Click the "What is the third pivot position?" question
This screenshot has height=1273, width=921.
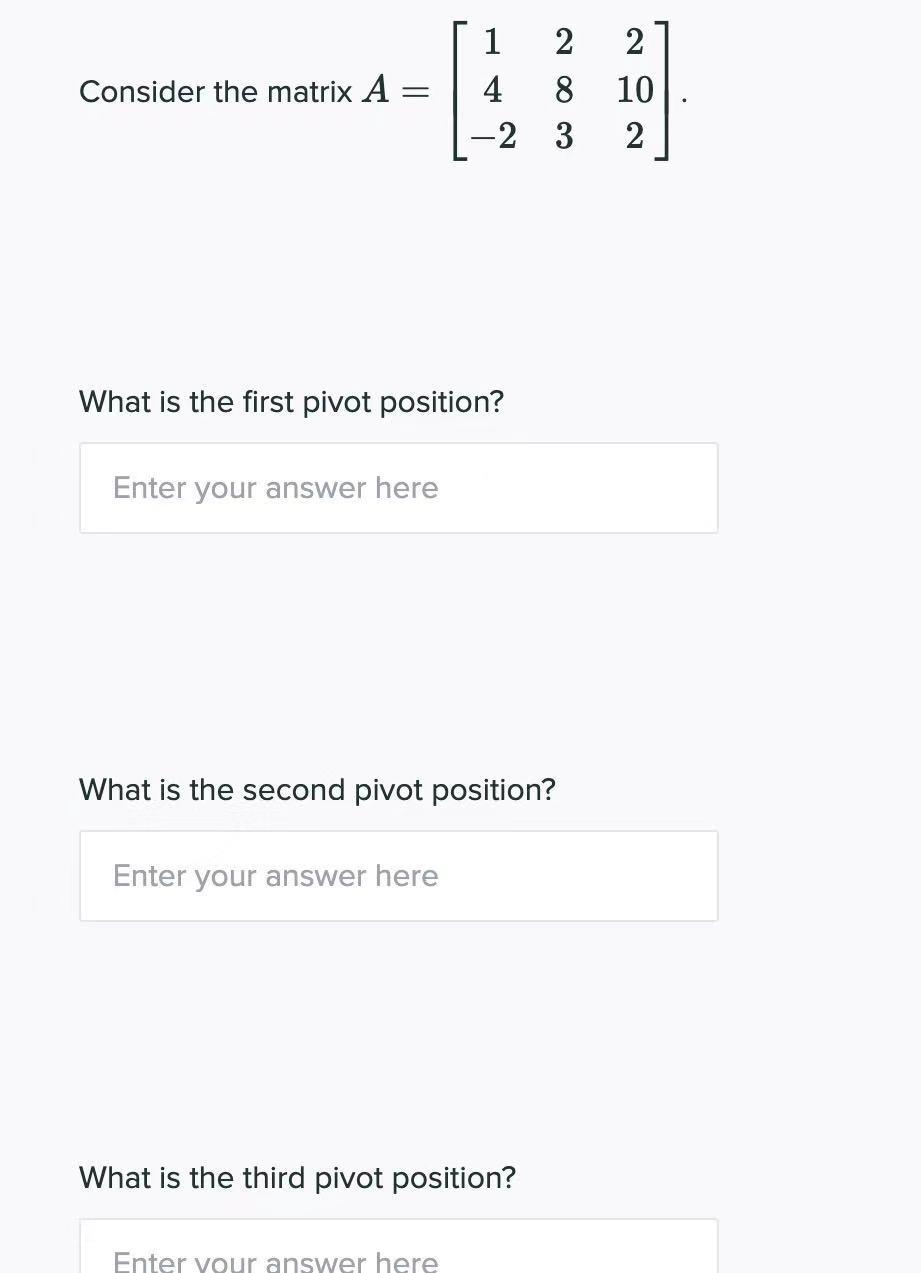[x=297, y=1178]
